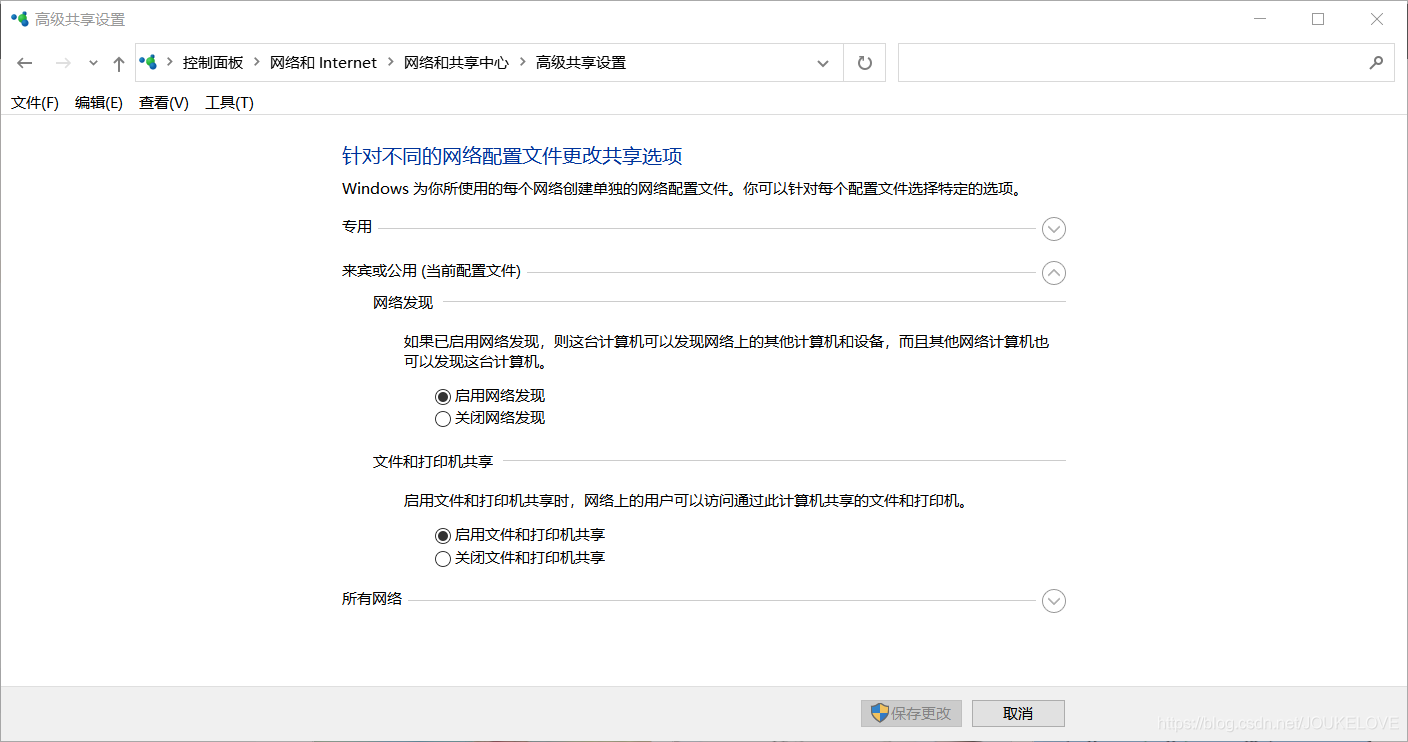Open the address bar history dropdown
The width and height of the screenshot is (1408, 742).
823,63
